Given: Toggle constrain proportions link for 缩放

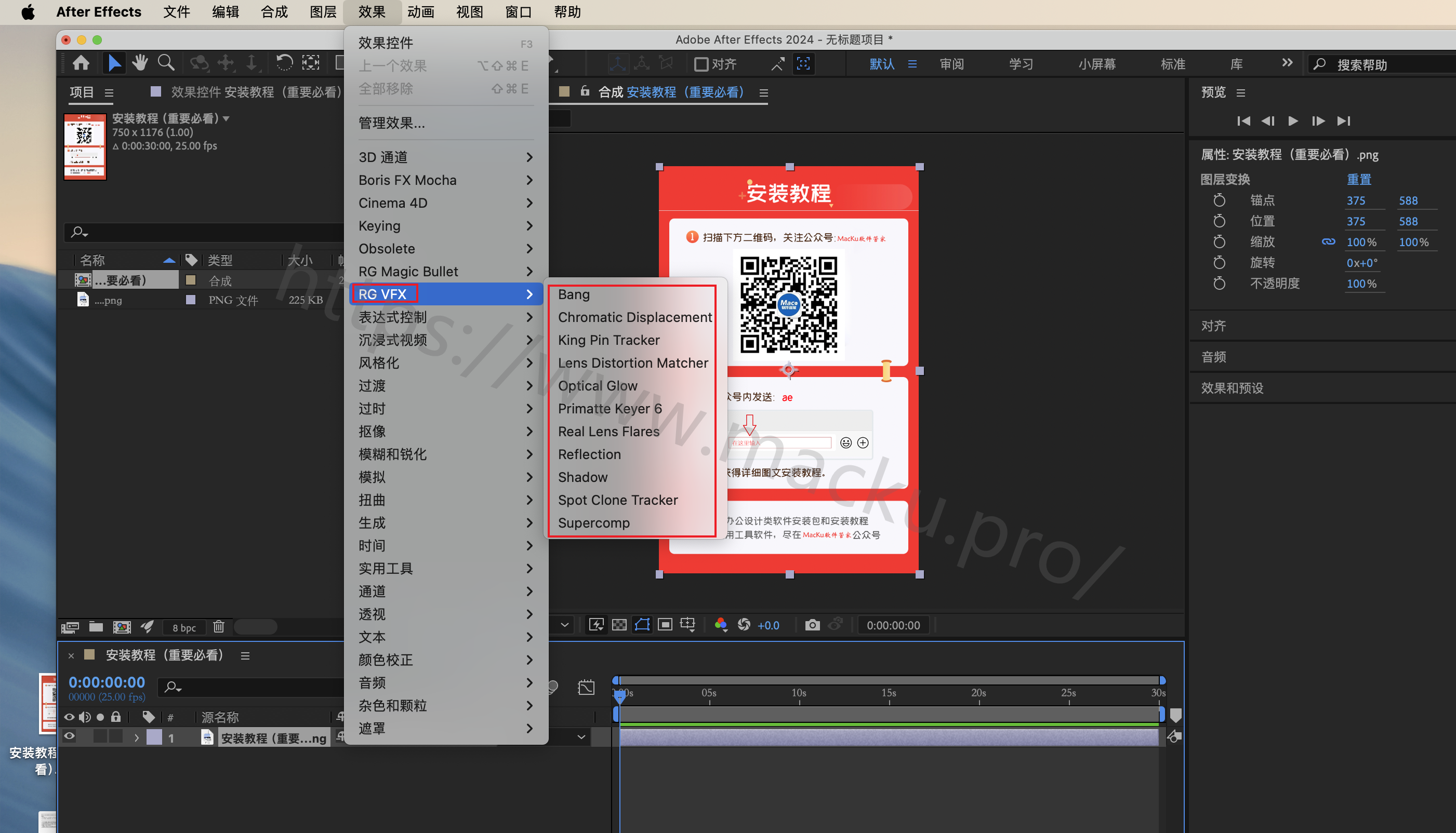Looking at the screenshot, I should point(1328,242).
